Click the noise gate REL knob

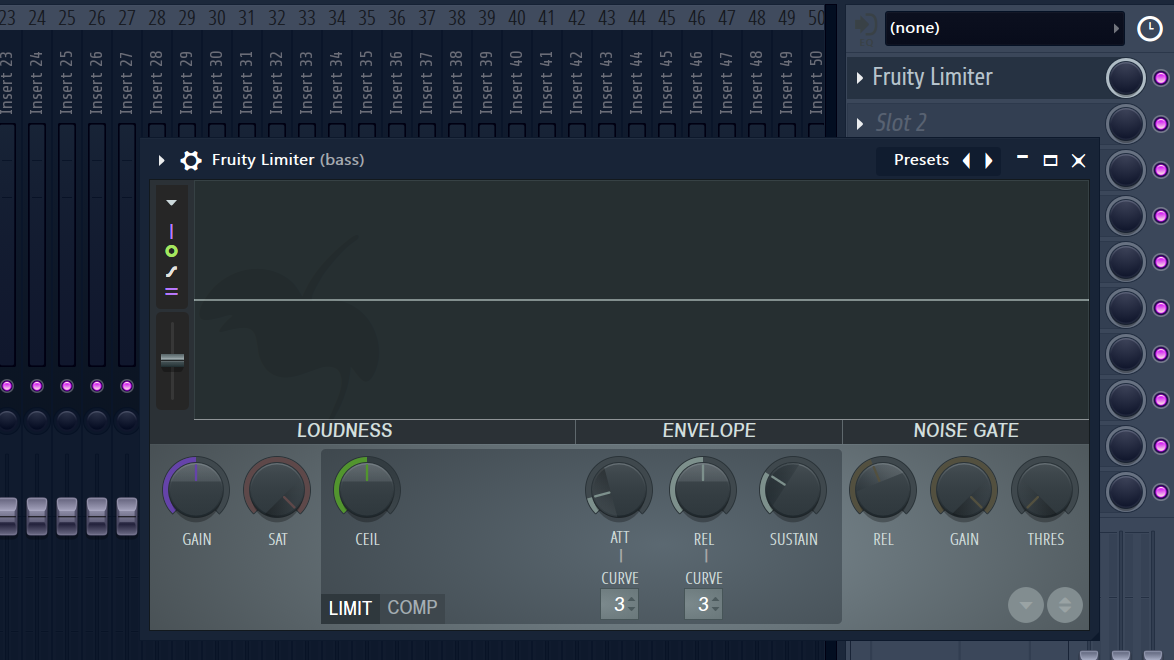883,490
